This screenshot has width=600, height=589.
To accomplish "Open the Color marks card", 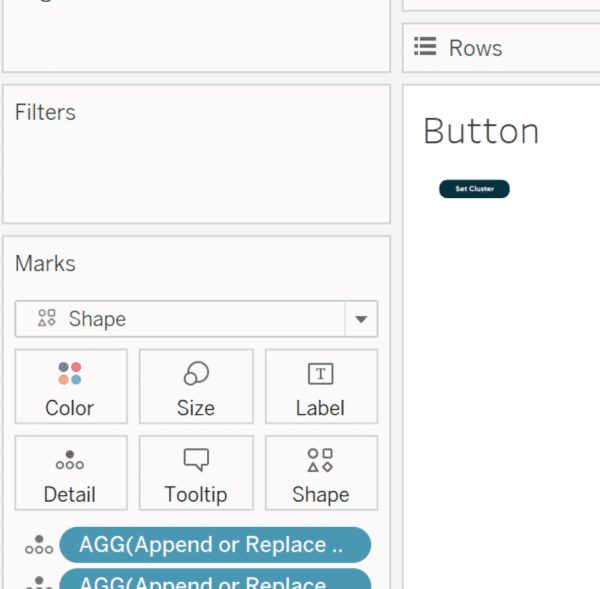I will (x=70, y=386).
